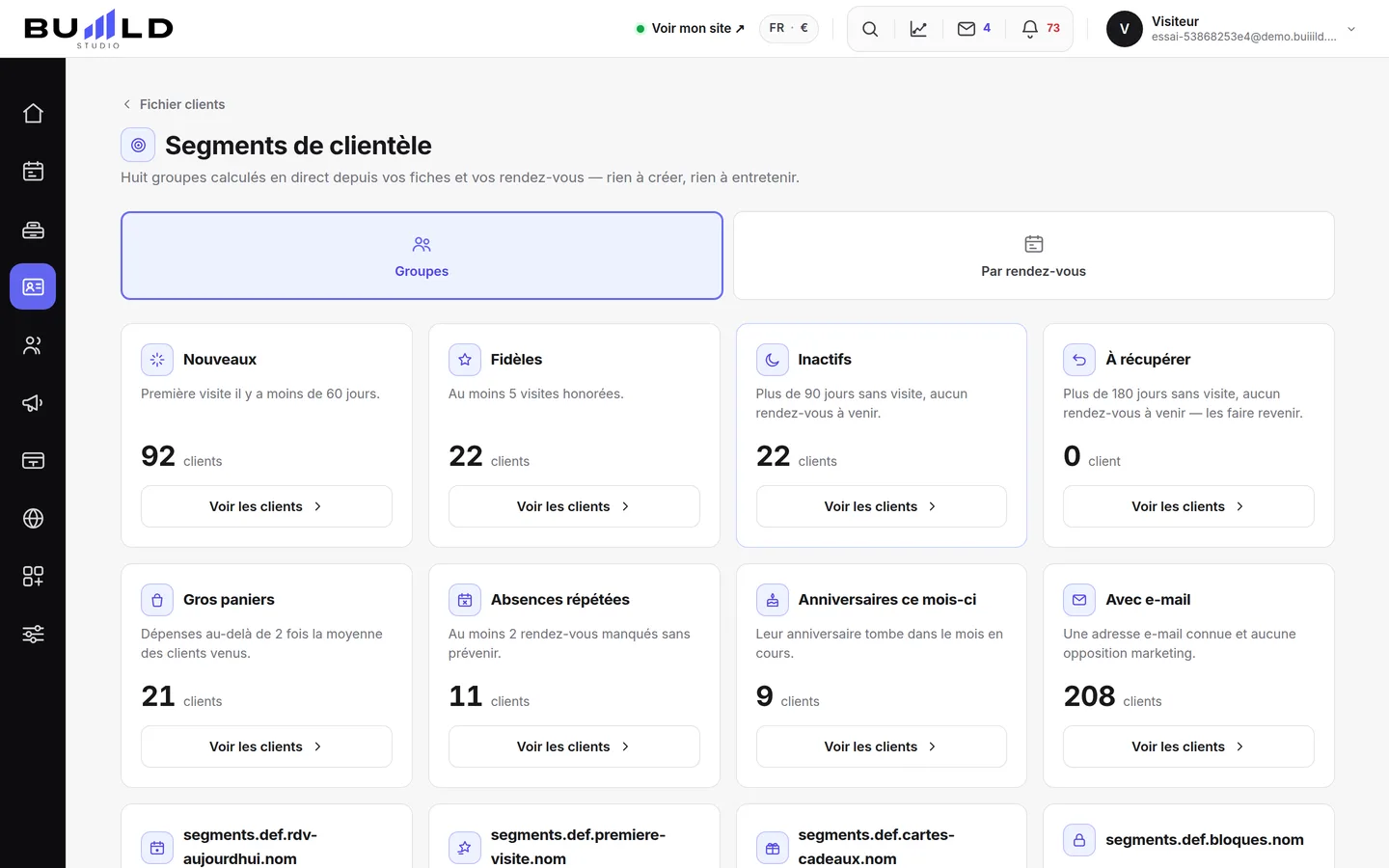This screenshot has height=868, width=1389.
Task: Click the Nouveaux sparkle icon
Action: click(157, 360)
